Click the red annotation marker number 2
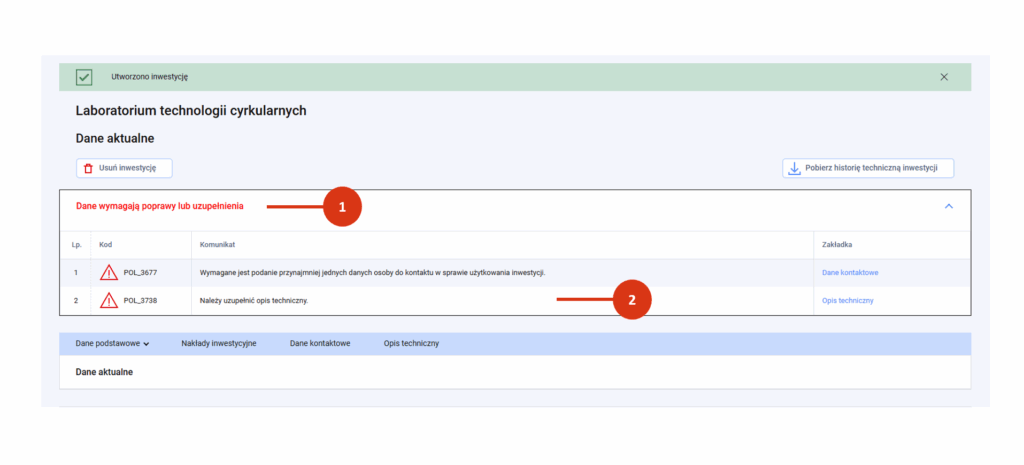The image size is (1024, 465). tap(632, 300)
